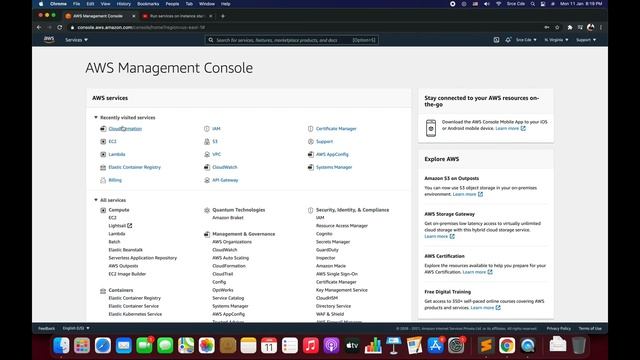
Task: Open CloudTrail under Management & Governance
Action: click(223, 274)
